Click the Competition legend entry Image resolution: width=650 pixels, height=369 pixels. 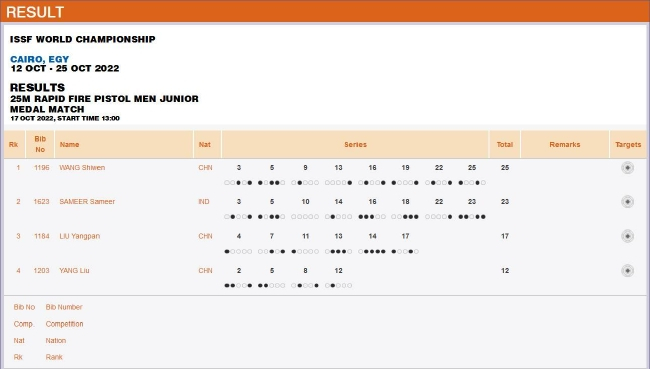coord(64,324)
